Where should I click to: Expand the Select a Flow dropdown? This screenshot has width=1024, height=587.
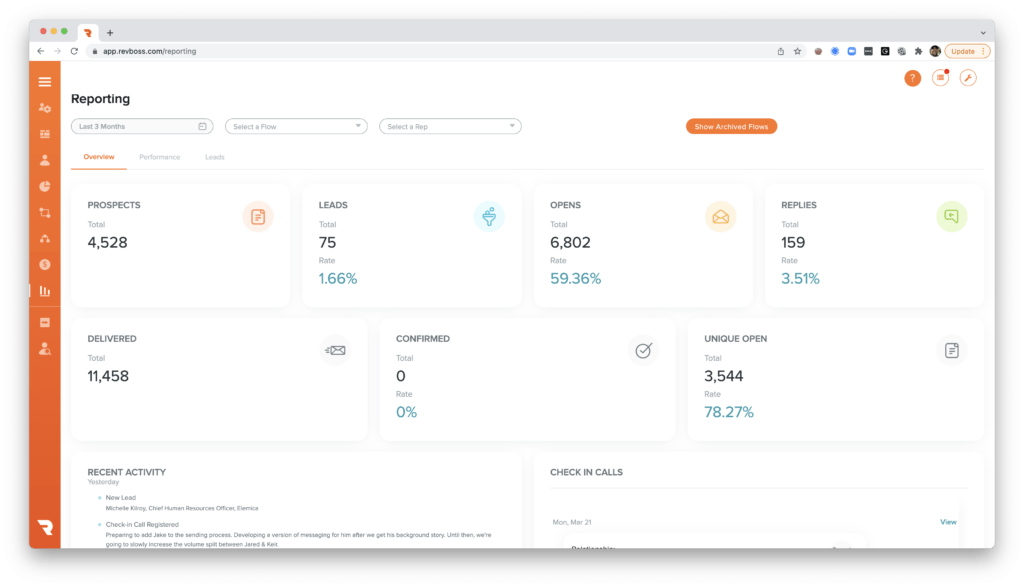(296, 127)
